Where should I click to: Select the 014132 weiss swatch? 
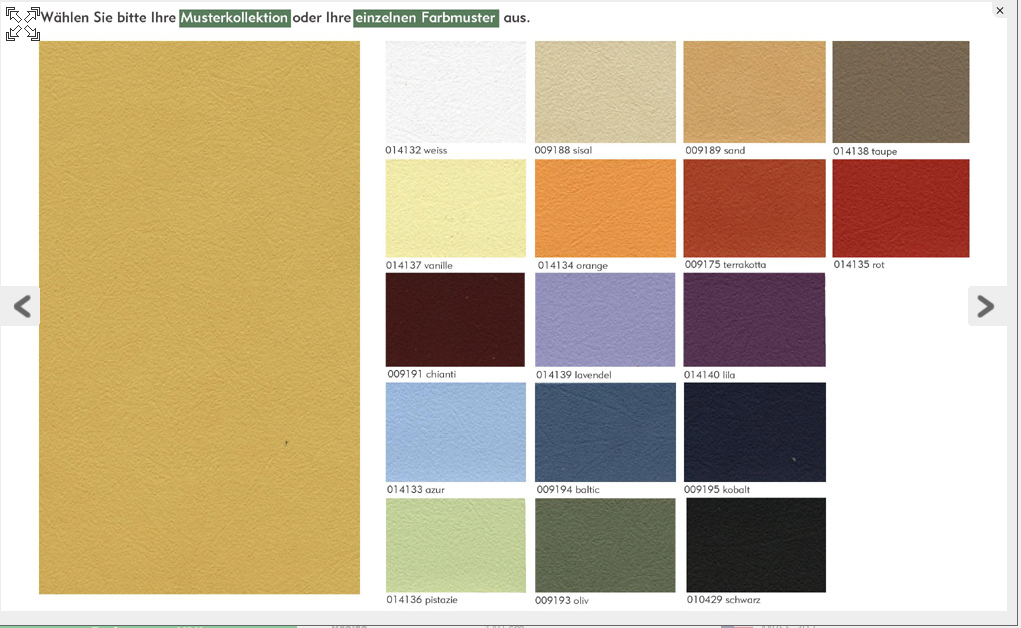point(455,92)
